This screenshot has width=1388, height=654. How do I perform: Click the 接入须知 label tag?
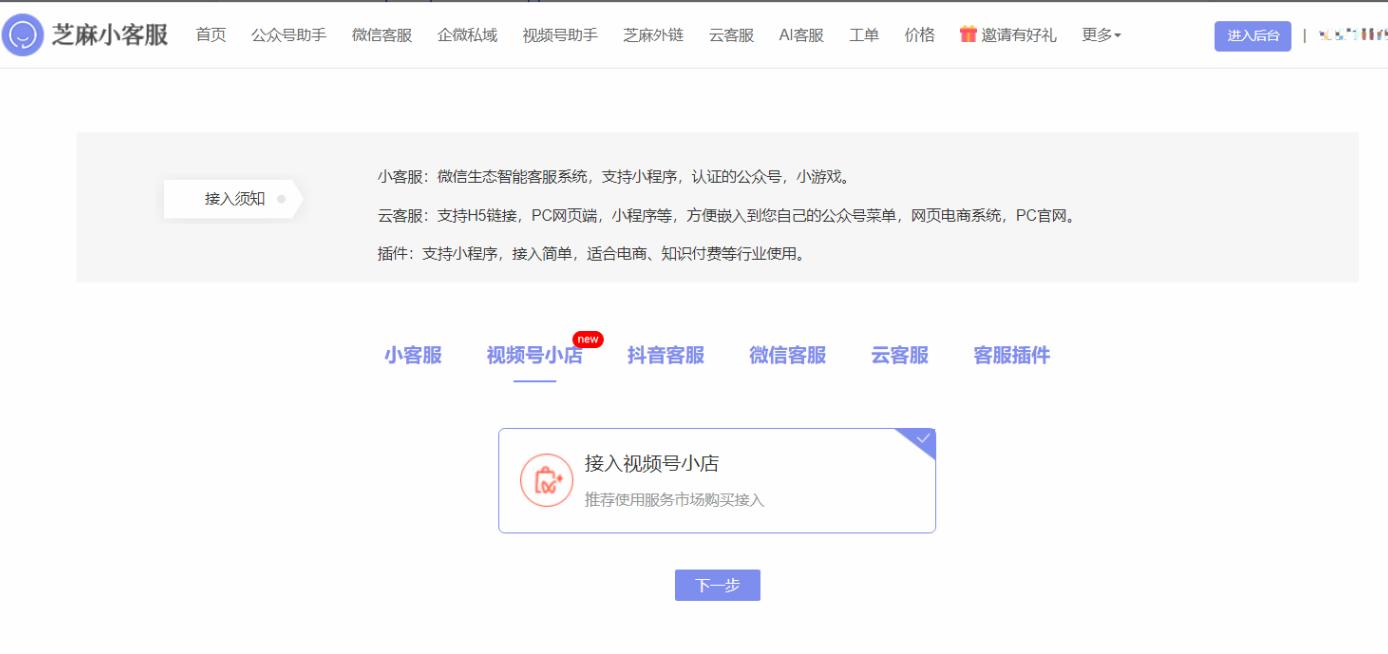[234, 199]
